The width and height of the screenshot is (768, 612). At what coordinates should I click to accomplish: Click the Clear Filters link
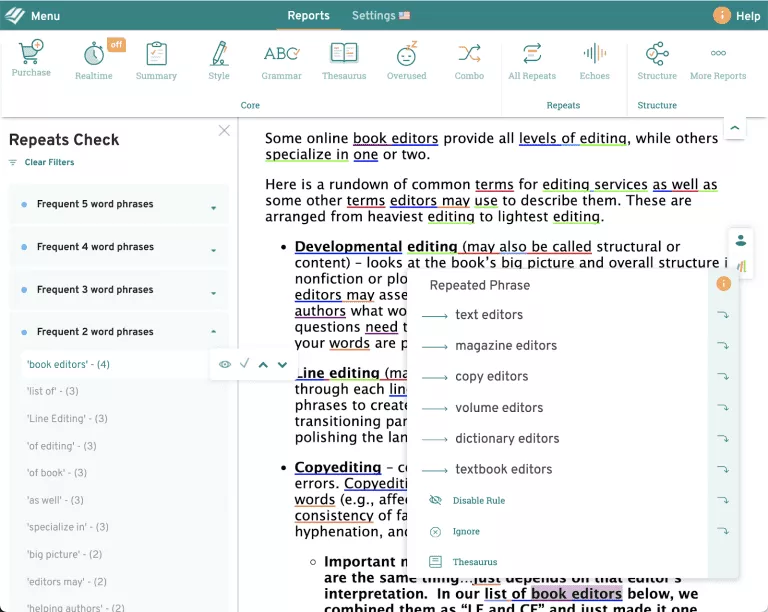click(49, 162)
